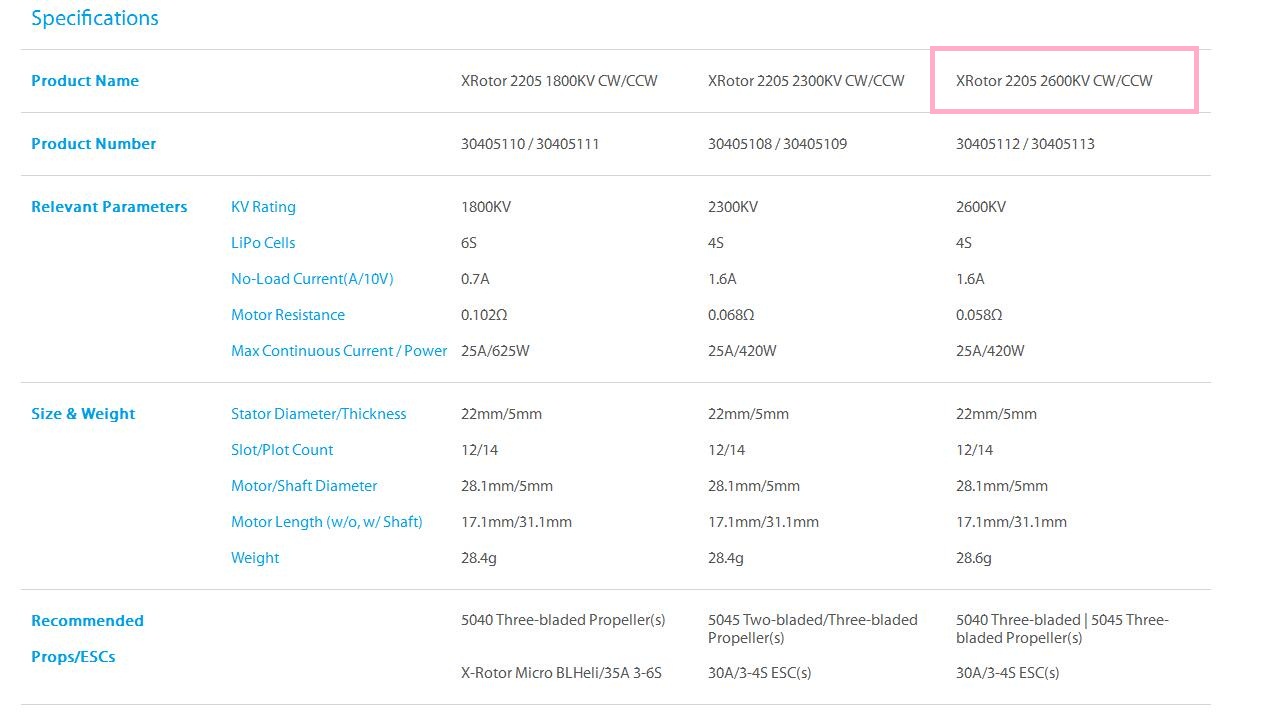The width and height of the screenshot is (1267, 712).
Task: Click the Slot/Plot Count label
Action: pyautogui.click(x=282, y=450)
